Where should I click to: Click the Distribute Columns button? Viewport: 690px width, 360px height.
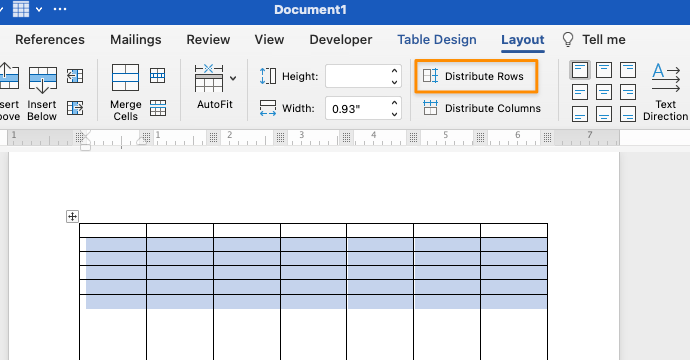(x=482, y=108)
